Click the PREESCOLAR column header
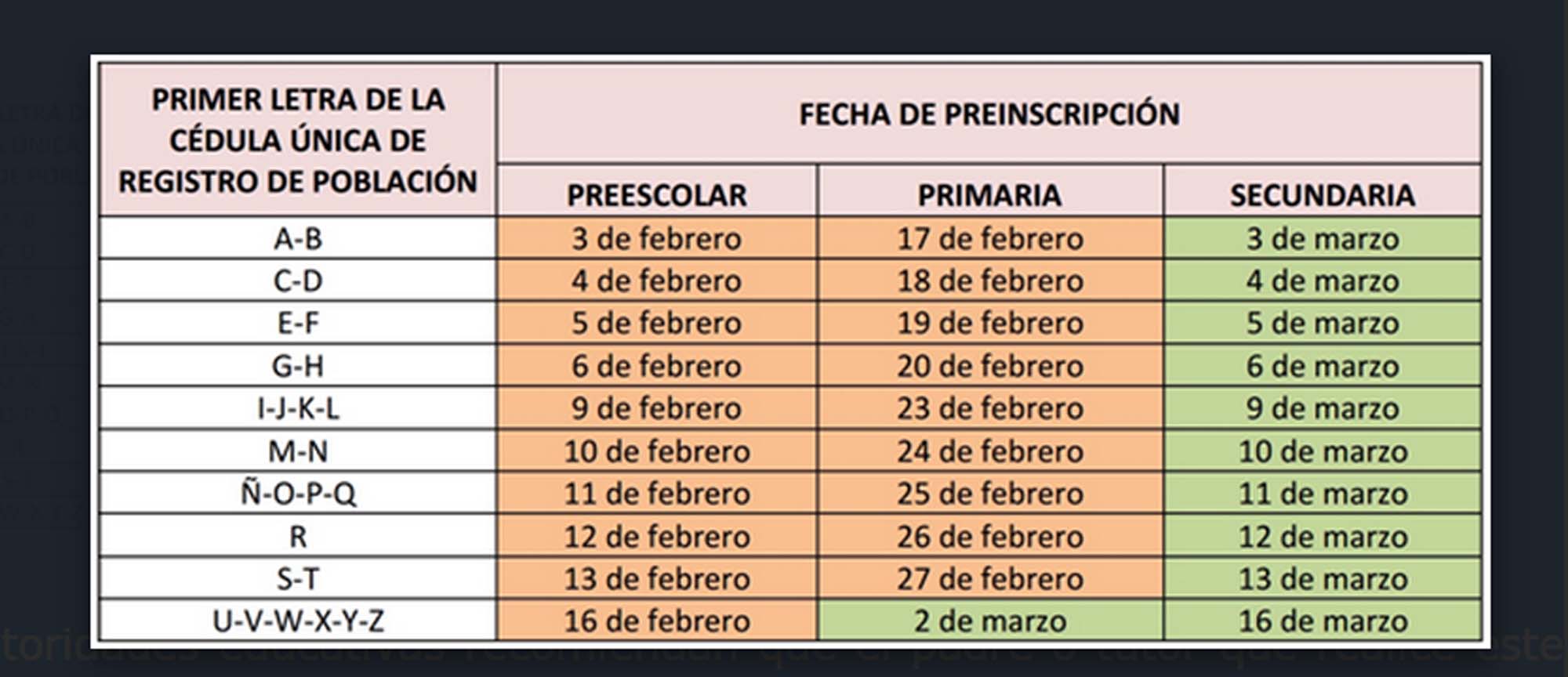 [657, 195]
